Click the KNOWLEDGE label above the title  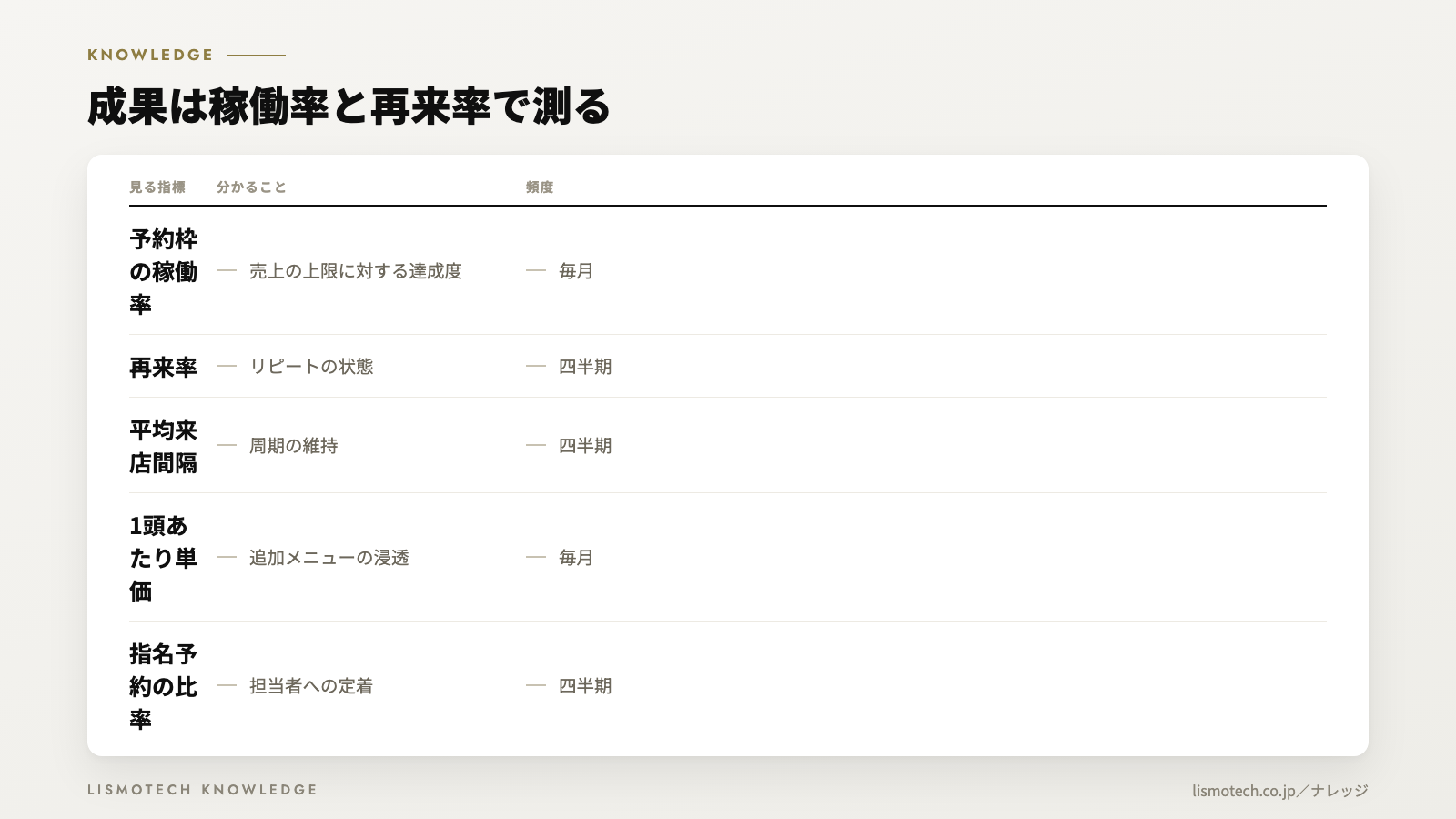[150, 55]
